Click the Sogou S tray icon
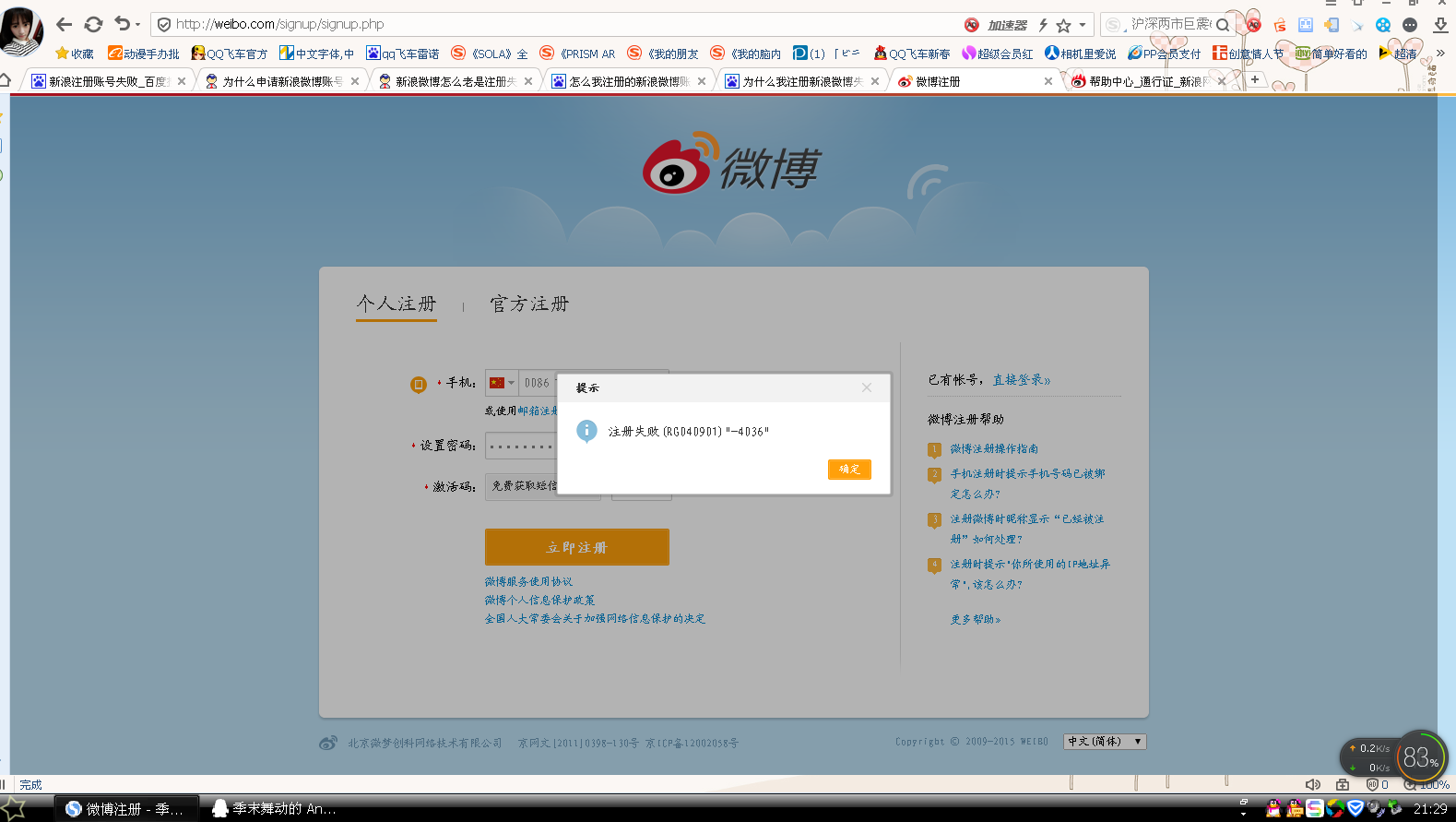The height and width of the screenshot is (822, 1456). pos(1315,809)
